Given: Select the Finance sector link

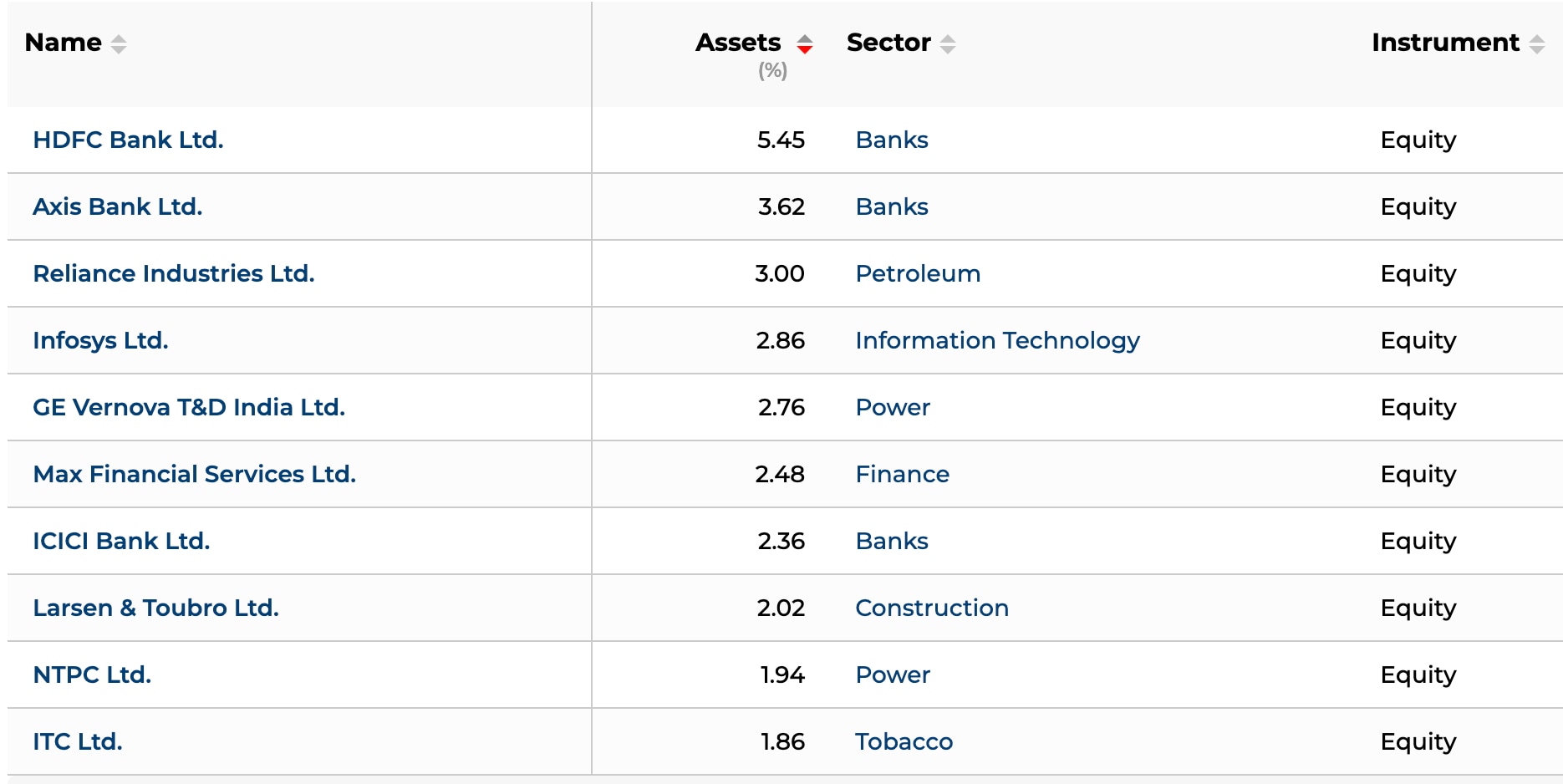Looking at the screenshot, I should pyautogui.click(x=902, y=474).
